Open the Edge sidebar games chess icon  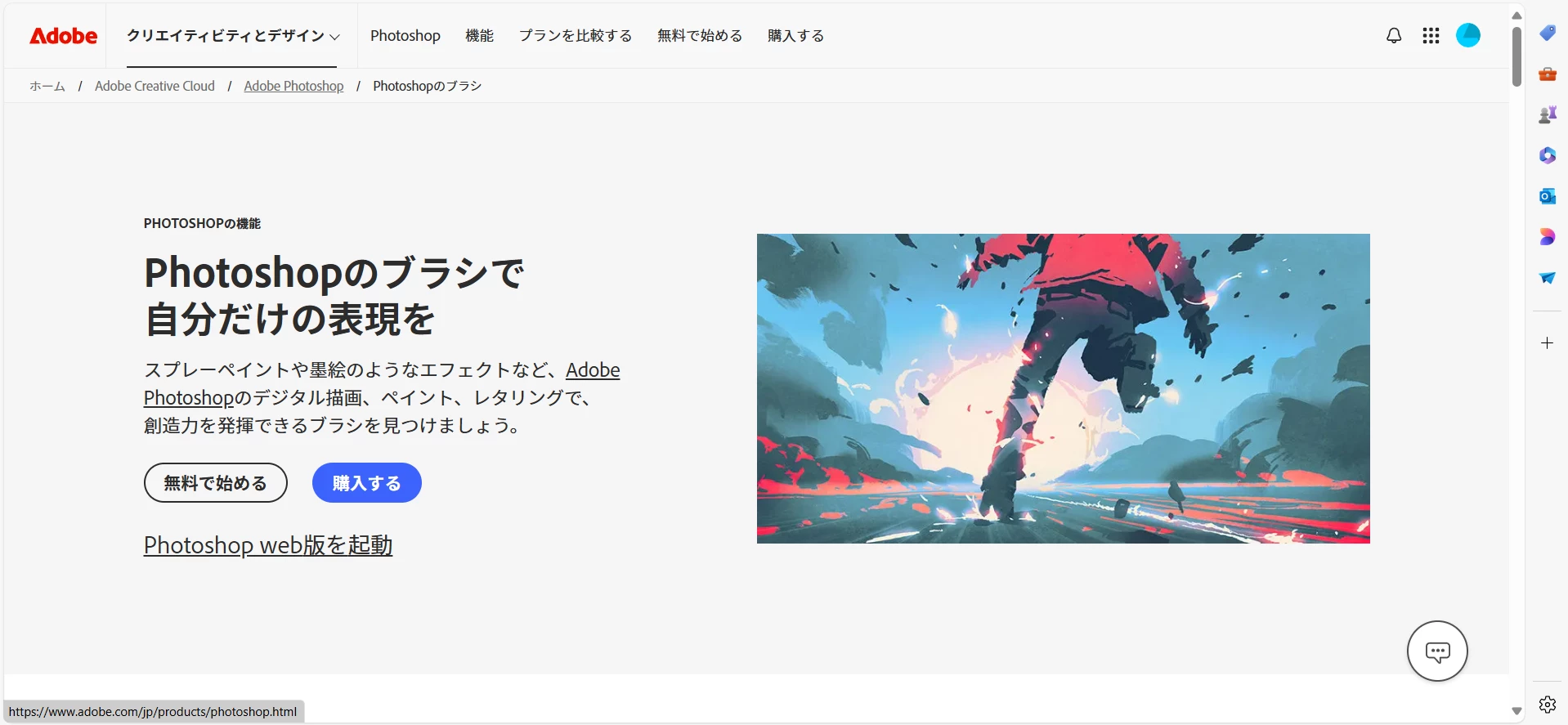coord(1548,114)
